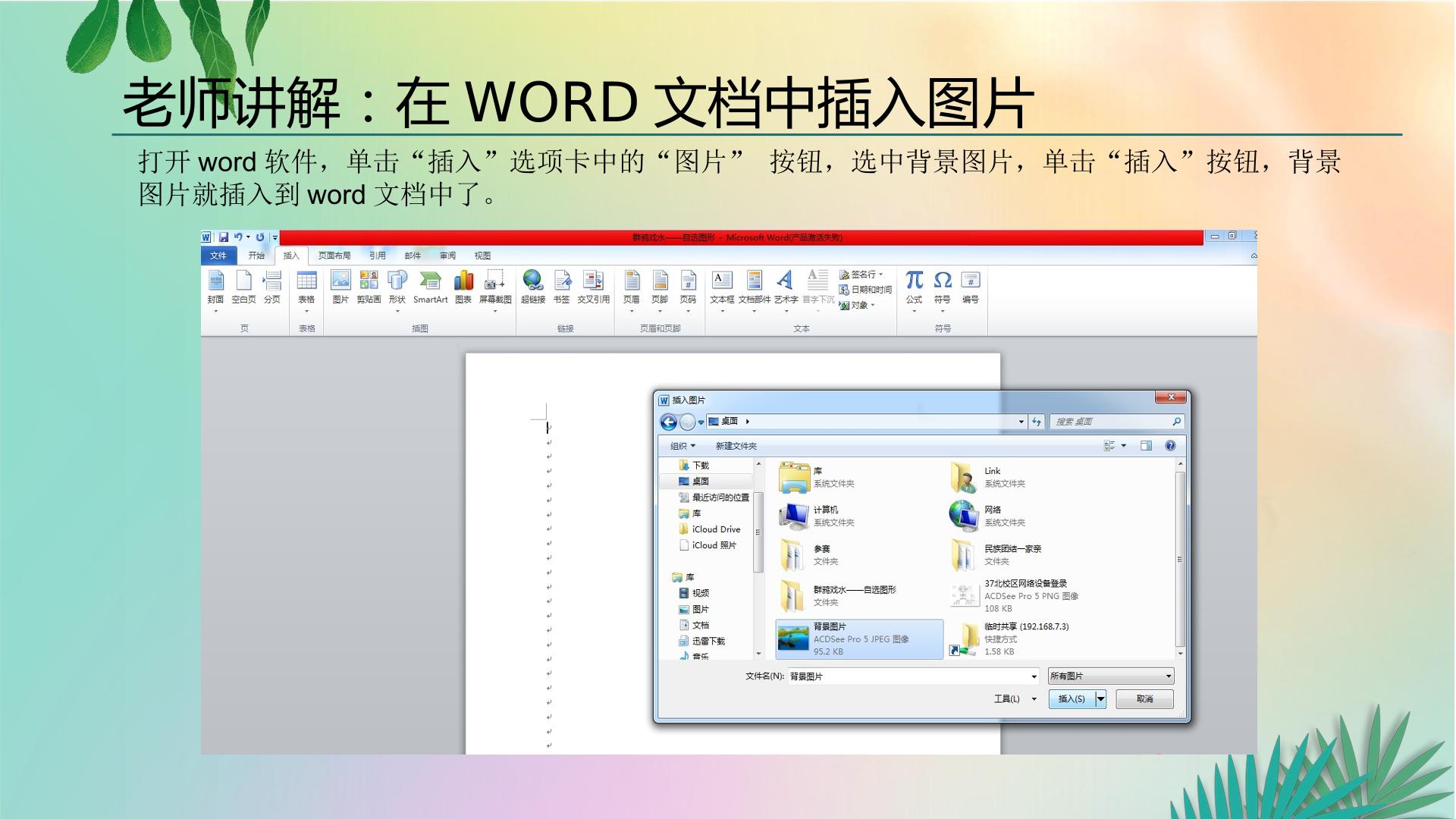Screen dimensions: 1456x819
Task: Click the 新建文件夹 button
Action: tap(736, 446)
